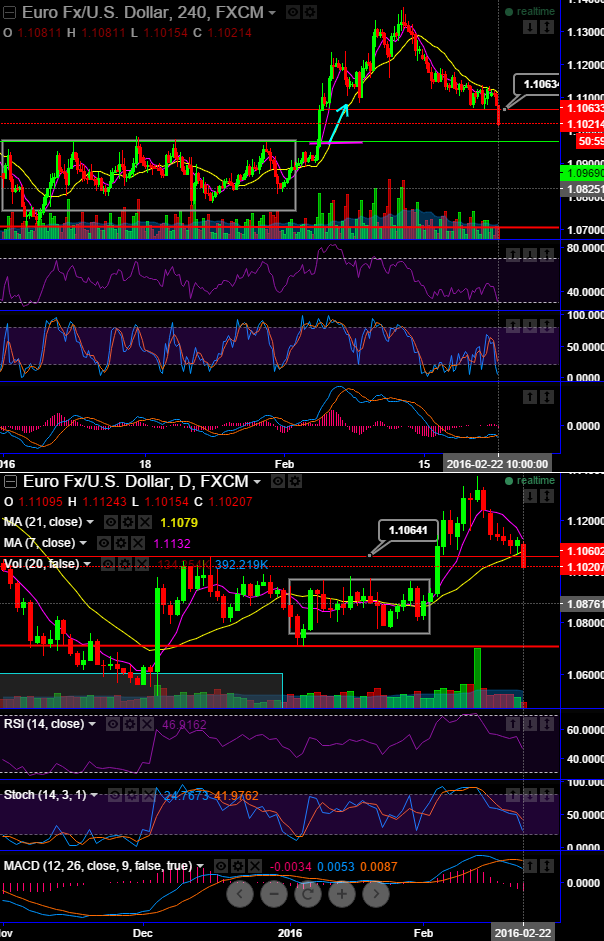The image size is (604, 941).
Task: Open MACD indicator settings gear
Action: click(x=238, y=866)
